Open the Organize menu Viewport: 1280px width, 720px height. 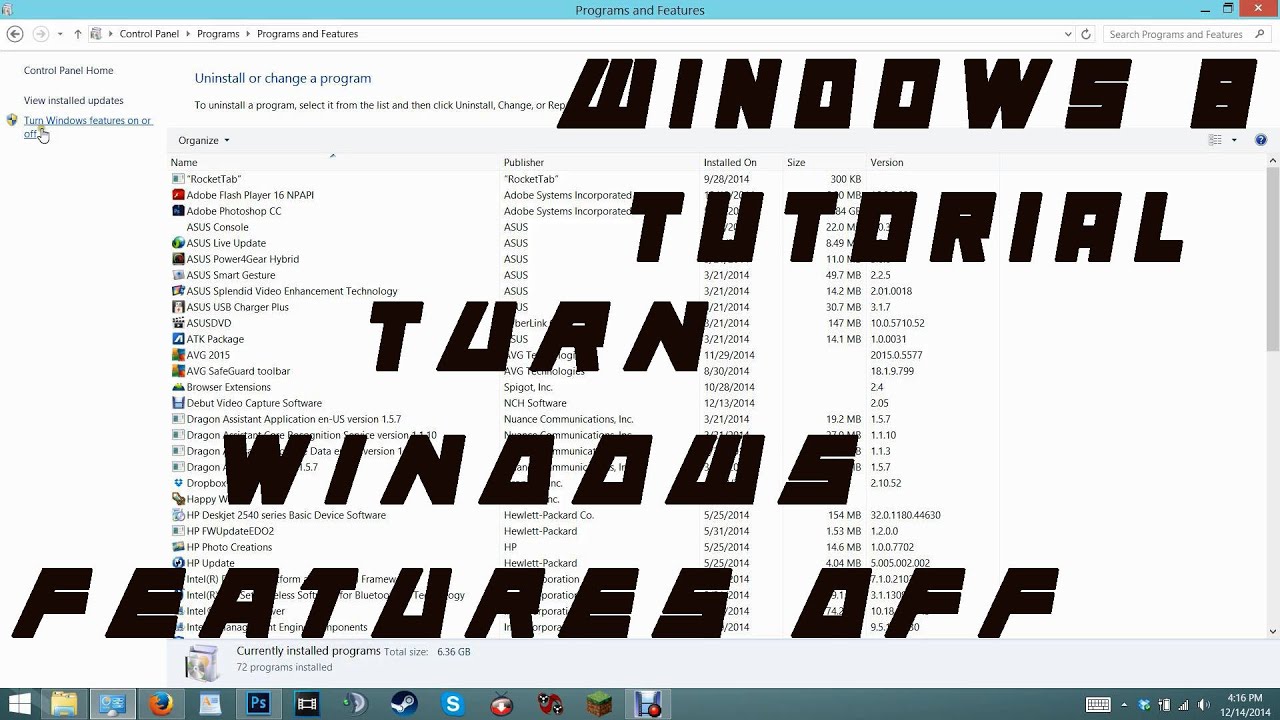204,140
